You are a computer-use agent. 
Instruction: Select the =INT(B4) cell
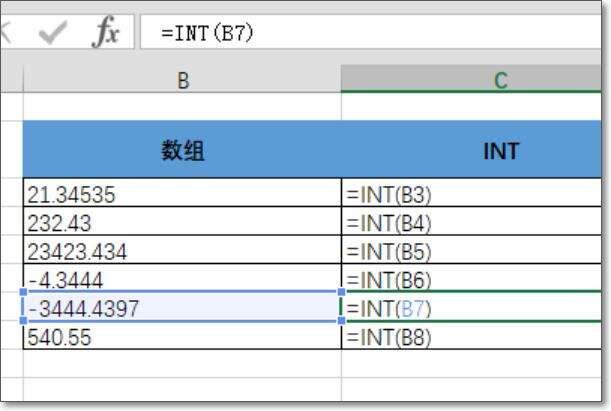471,221
